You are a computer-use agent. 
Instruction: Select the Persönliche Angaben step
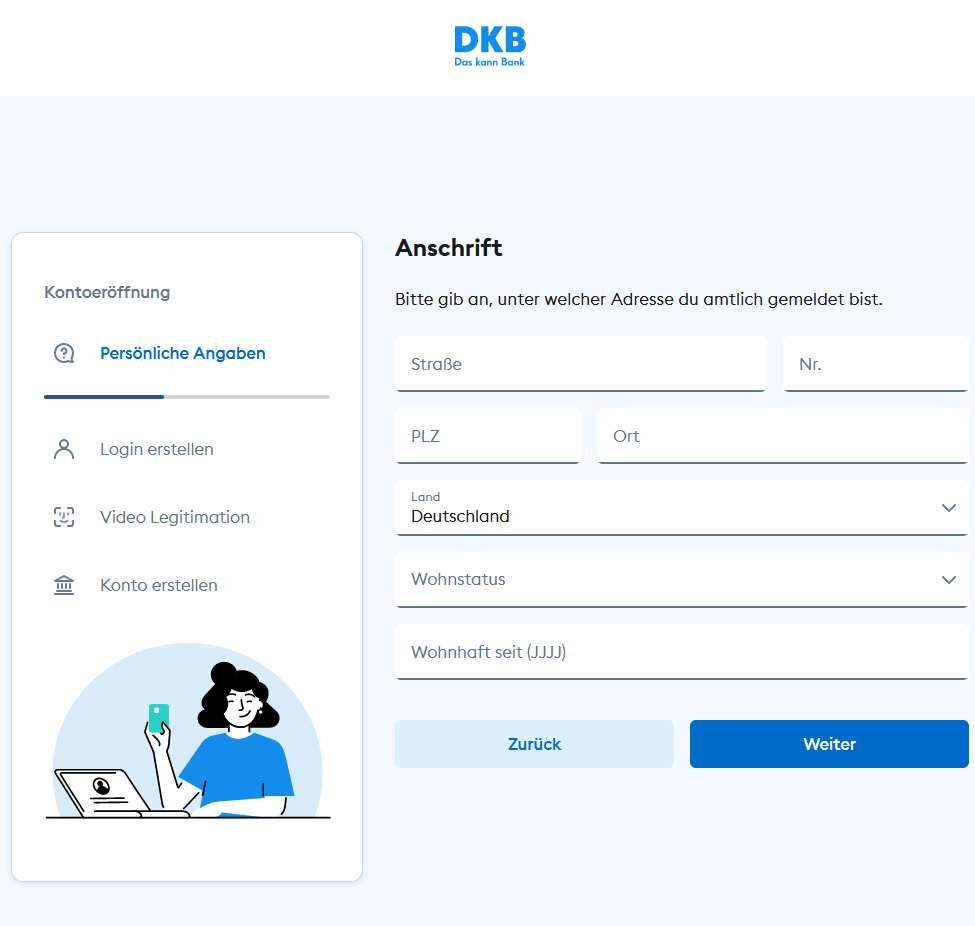[183, 353]
